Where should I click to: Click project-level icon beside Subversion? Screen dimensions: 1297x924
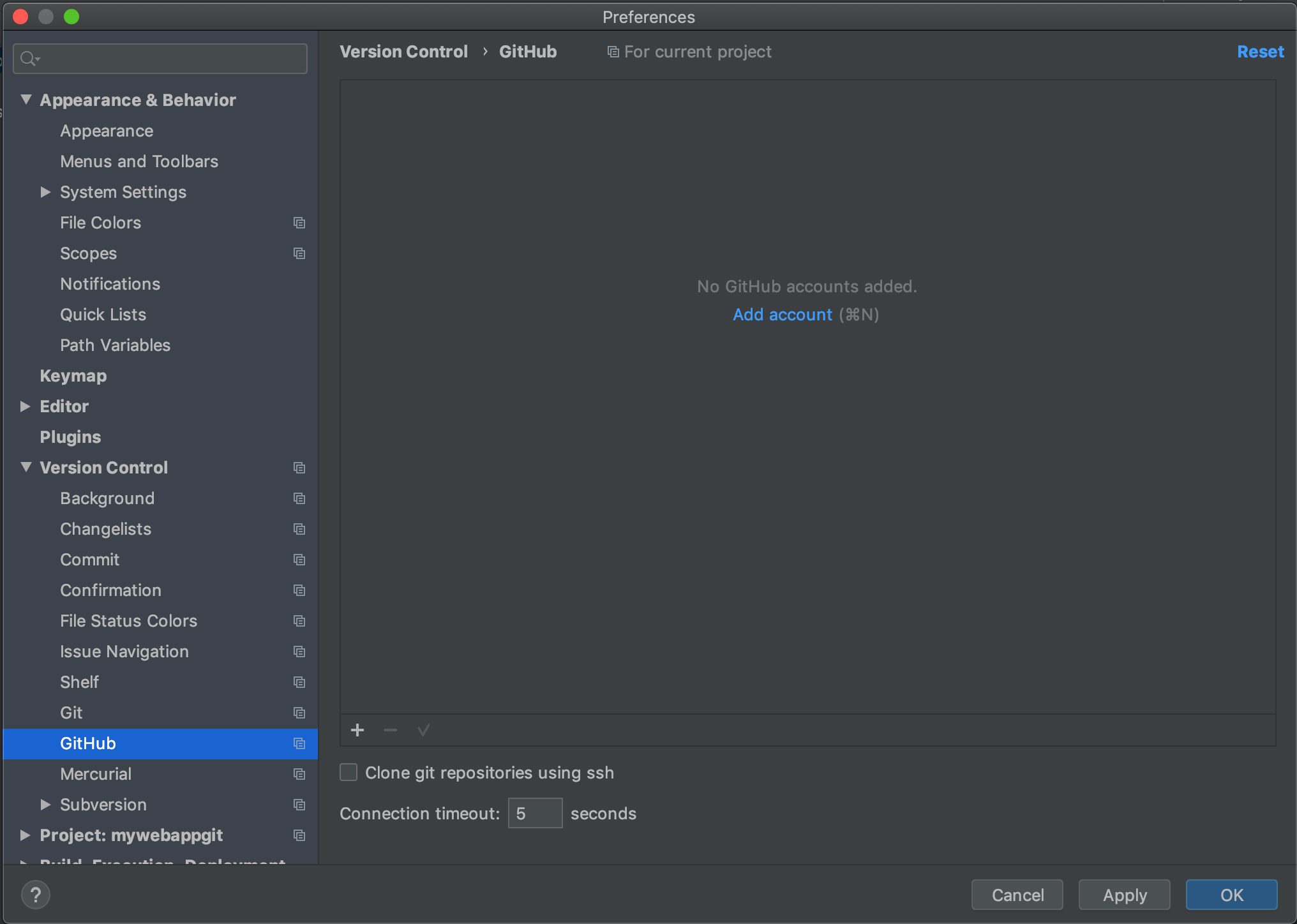tap(299, 805)
